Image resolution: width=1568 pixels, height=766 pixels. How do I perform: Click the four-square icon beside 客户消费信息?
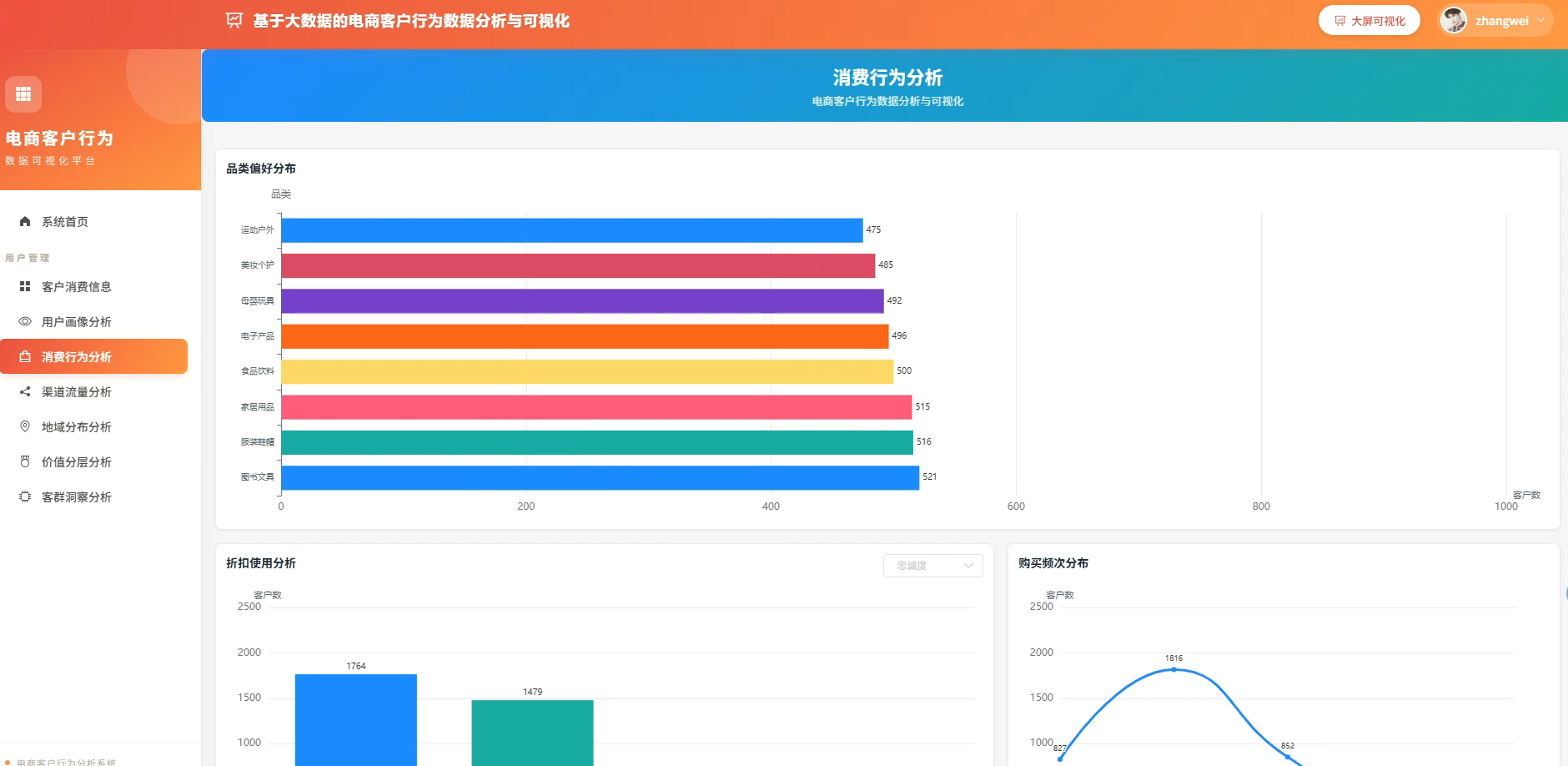point(25,286)
